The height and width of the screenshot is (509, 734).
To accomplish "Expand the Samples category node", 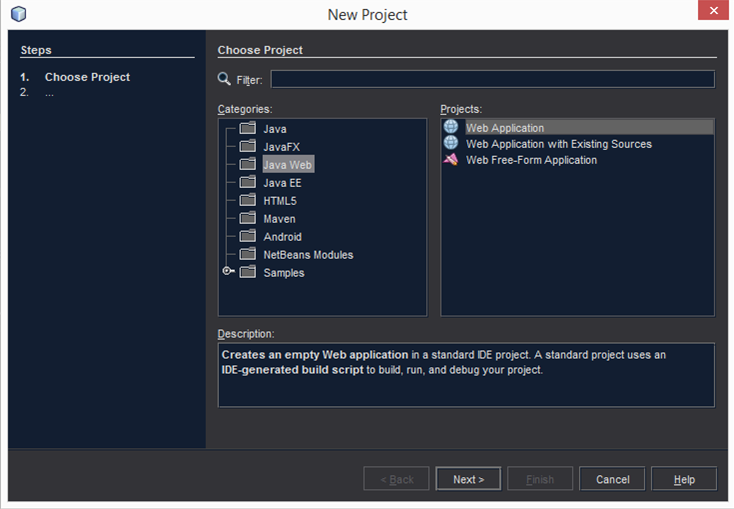I will pos(228,273).
